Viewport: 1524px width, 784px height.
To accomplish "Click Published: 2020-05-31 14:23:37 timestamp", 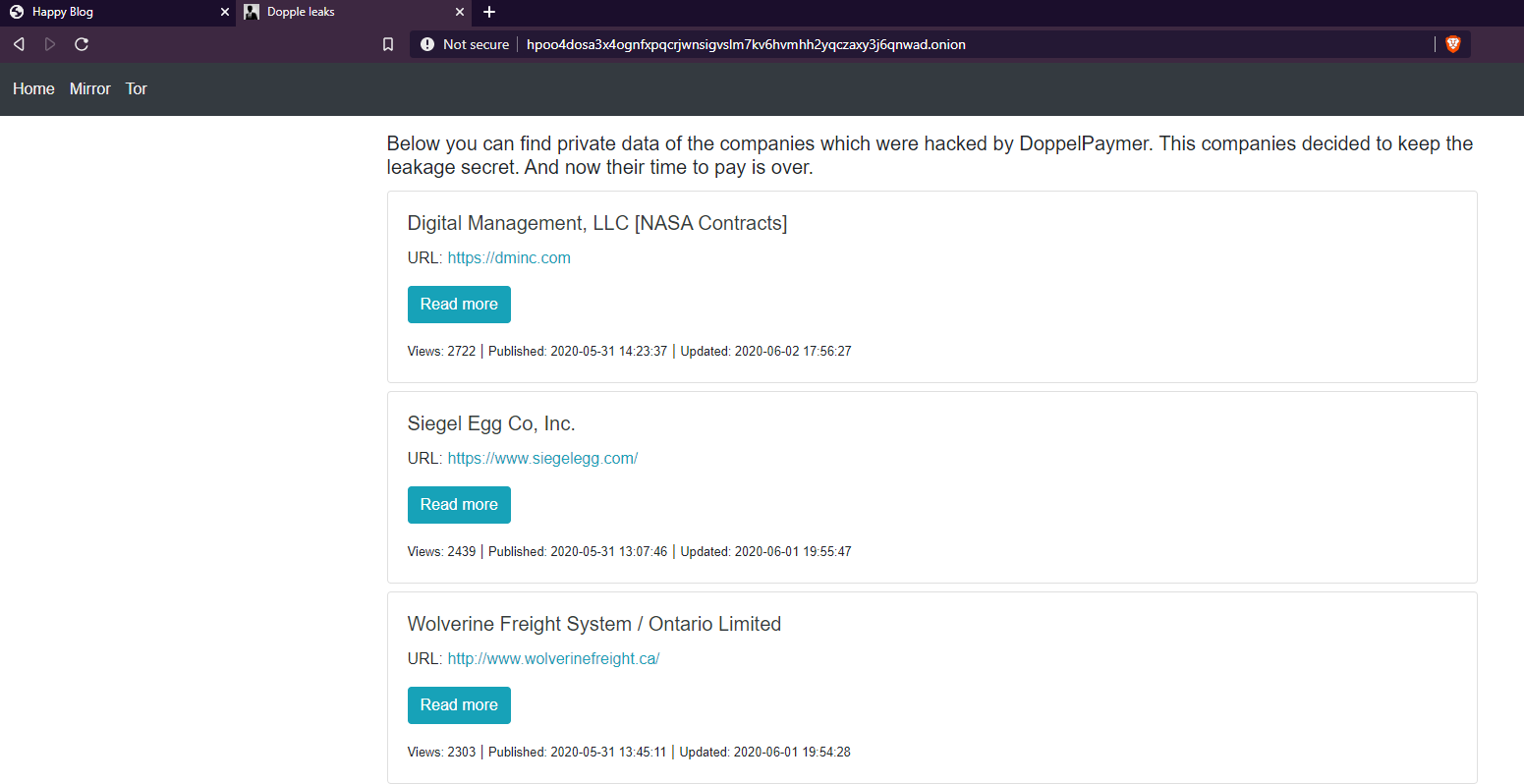I will [578, 351].
